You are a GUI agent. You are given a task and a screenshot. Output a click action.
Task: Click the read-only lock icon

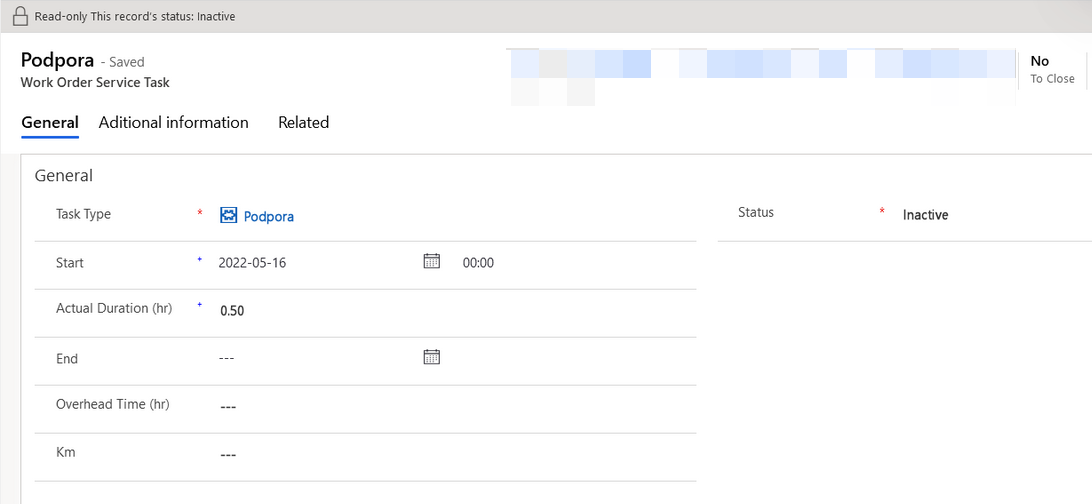coord(19,16)
